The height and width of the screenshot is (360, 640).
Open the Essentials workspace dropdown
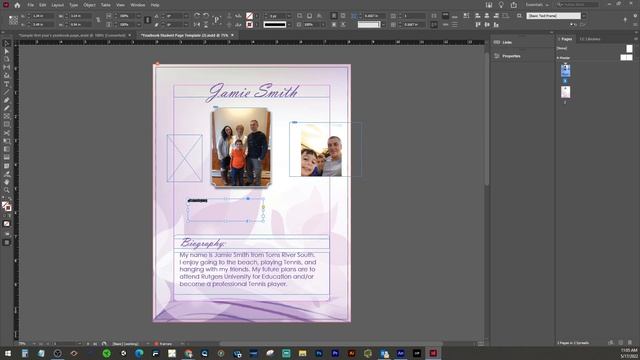537,5
